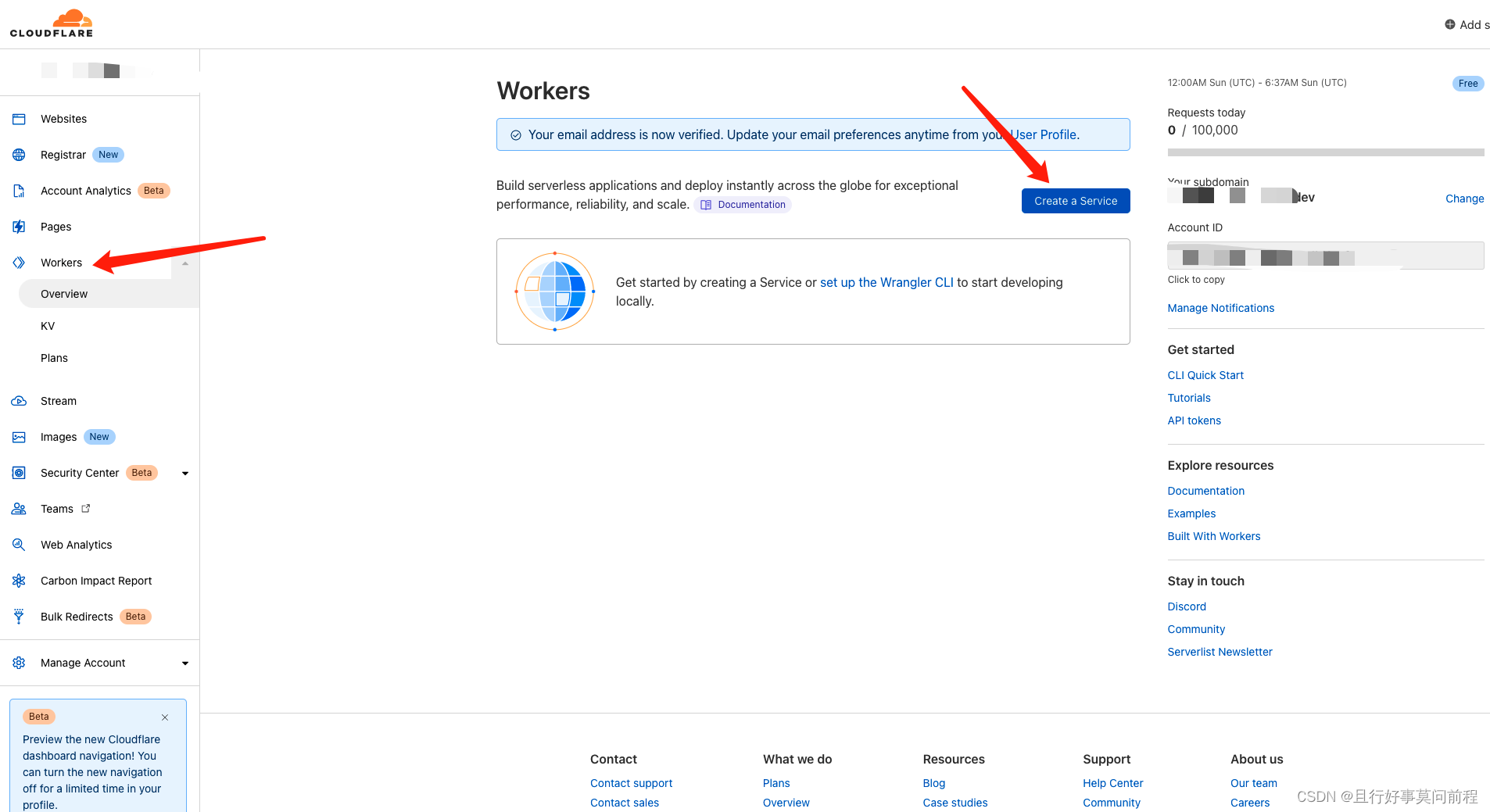Click the Workers diamond icon

[x=19, y=263]
